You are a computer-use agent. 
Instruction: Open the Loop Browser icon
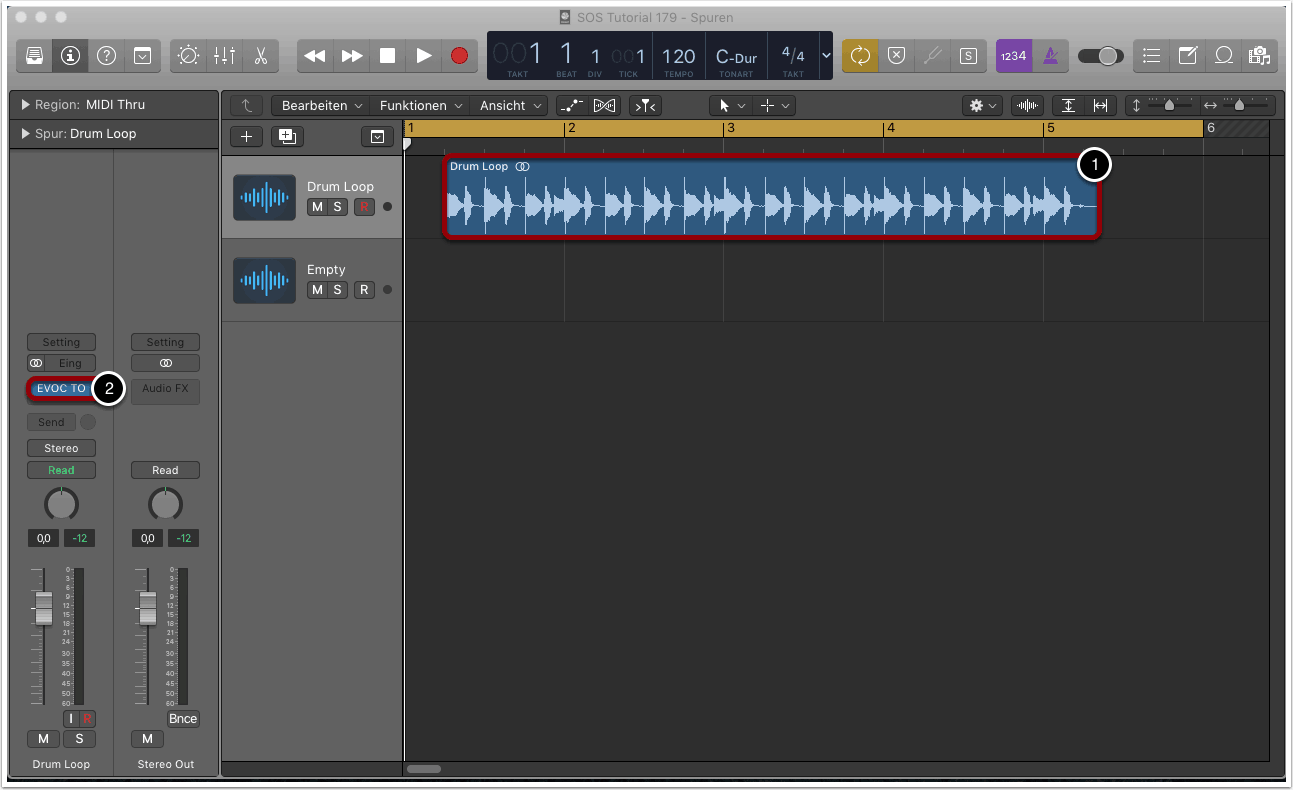tap(1223, 56)
